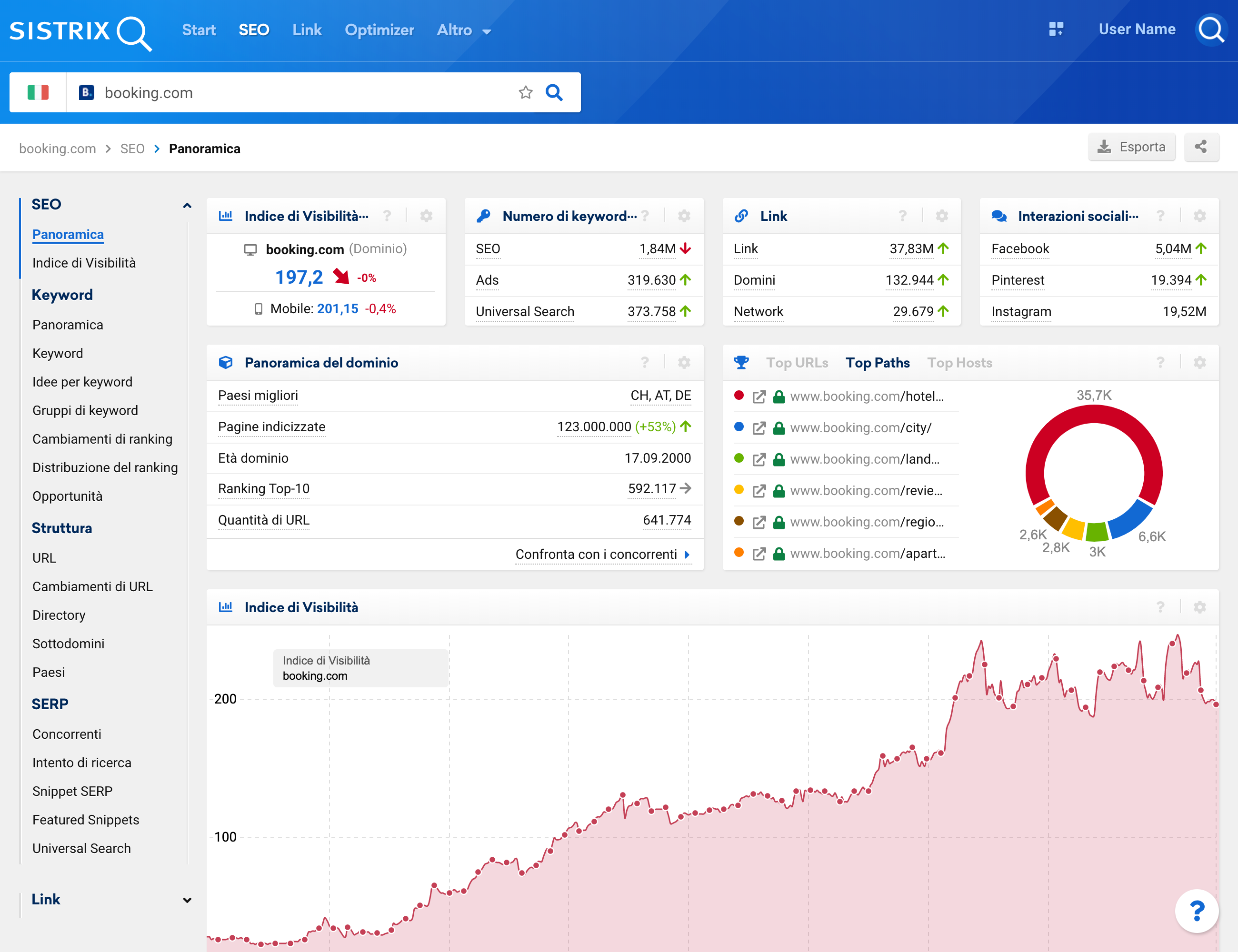
Task: Open help for Indice di Visibilità chart card
Action: click(x=1160, y=607)
